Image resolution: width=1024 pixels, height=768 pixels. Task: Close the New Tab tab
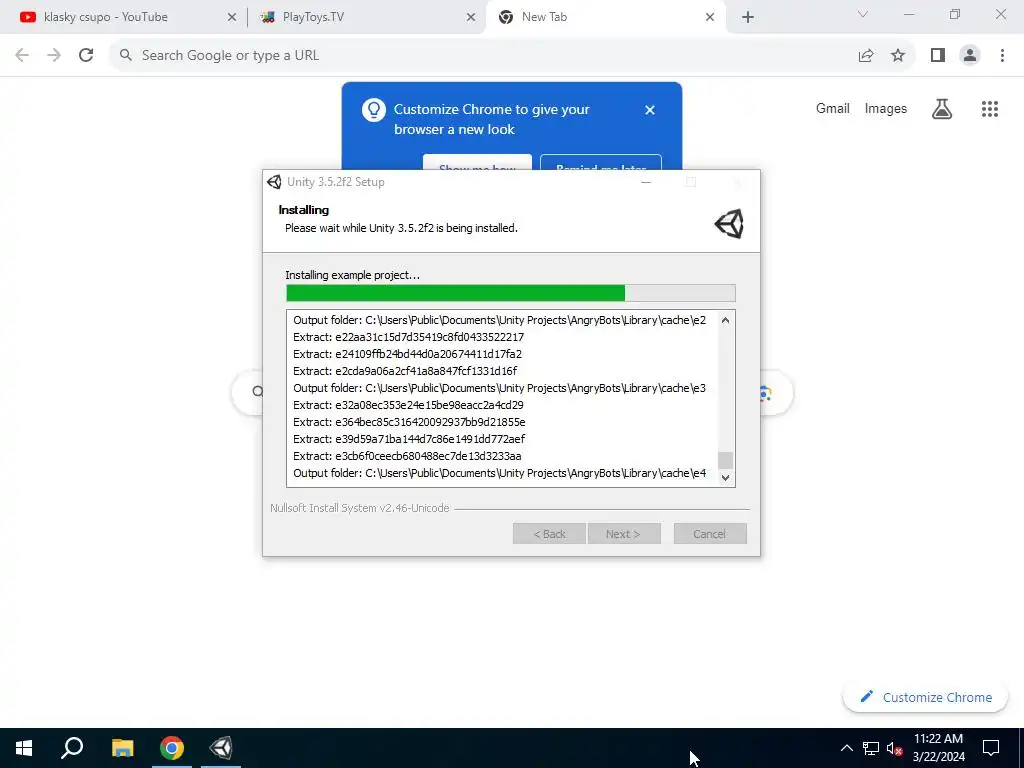point(710,18)
